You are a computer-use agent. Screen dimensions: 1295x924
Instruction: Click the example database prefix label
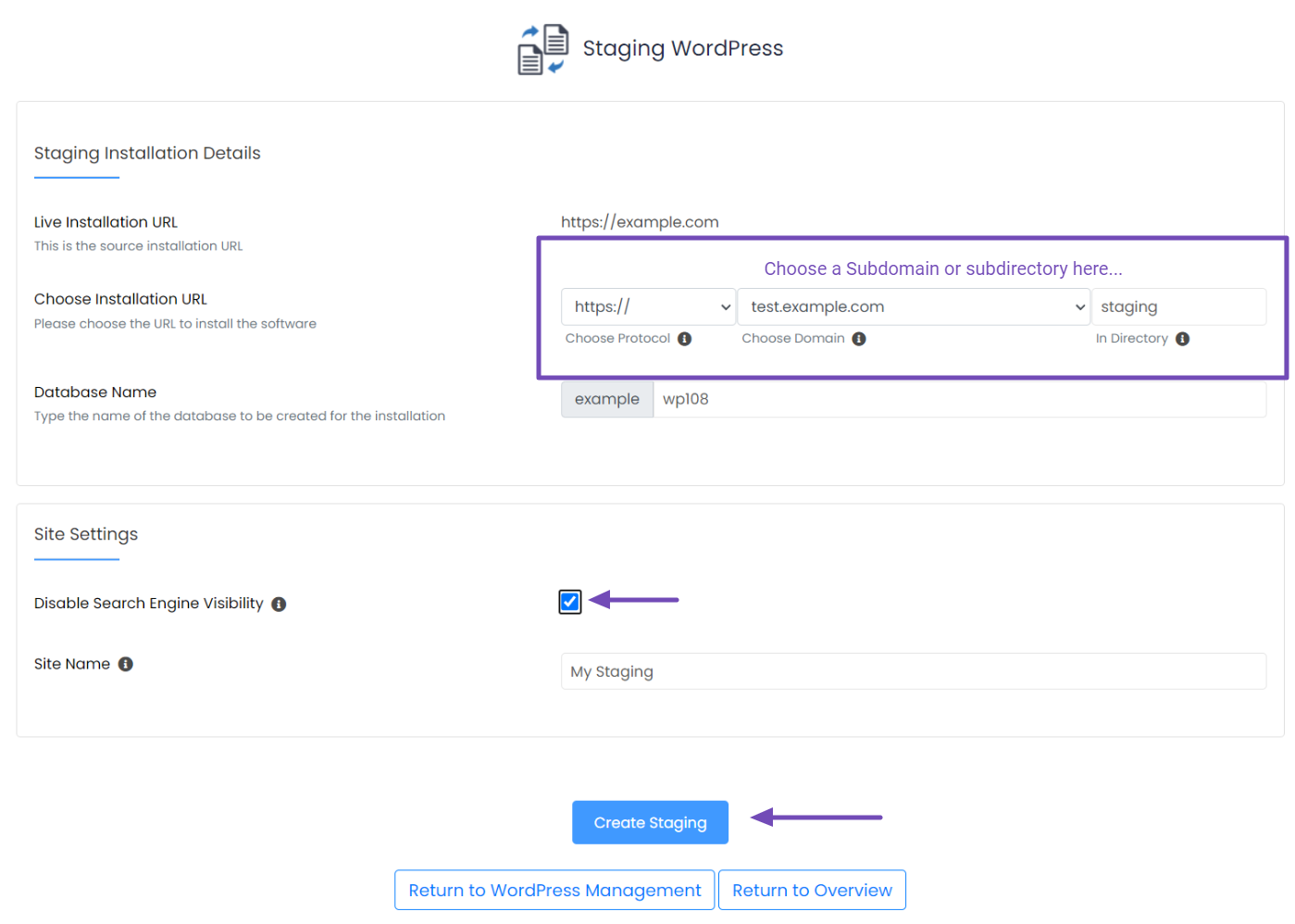(607, 399)
